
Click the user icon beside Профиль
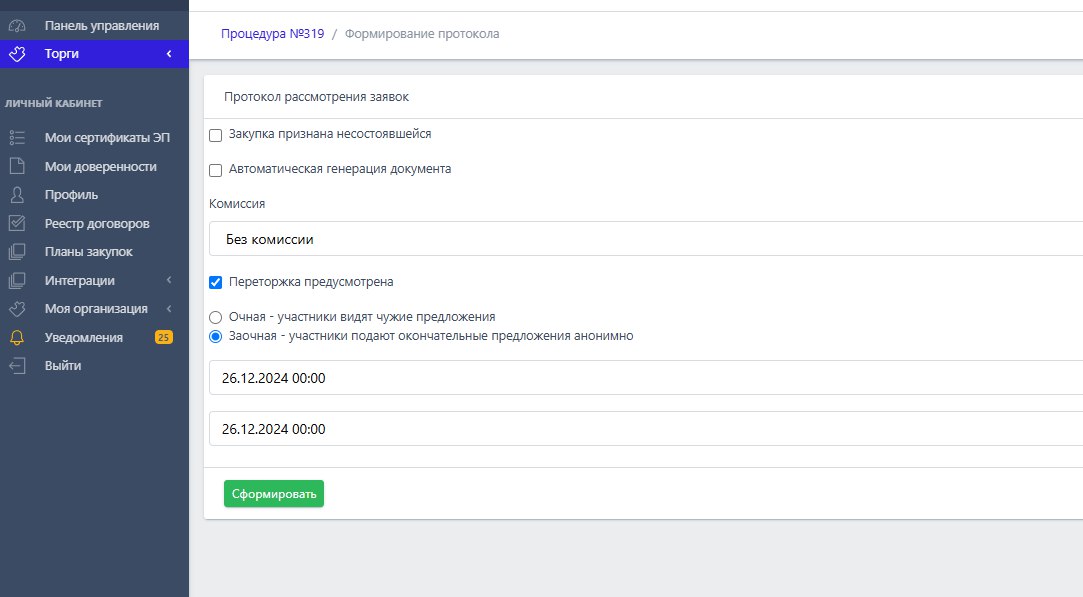(x=16, y=195)
